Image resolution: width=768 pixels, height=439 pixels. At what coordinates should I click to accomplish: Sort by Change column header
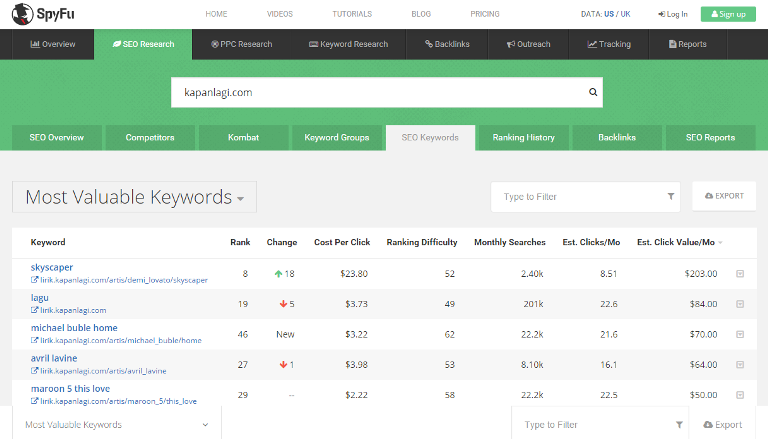pyautogui.click(x=282, y=242)
